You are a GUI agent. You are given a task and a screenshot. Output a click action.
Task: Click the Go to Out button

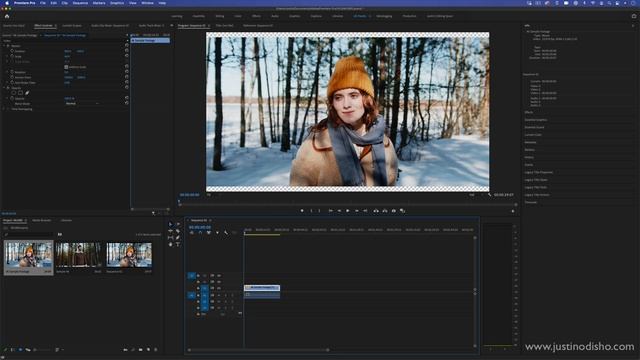click(x=365, y=211)
